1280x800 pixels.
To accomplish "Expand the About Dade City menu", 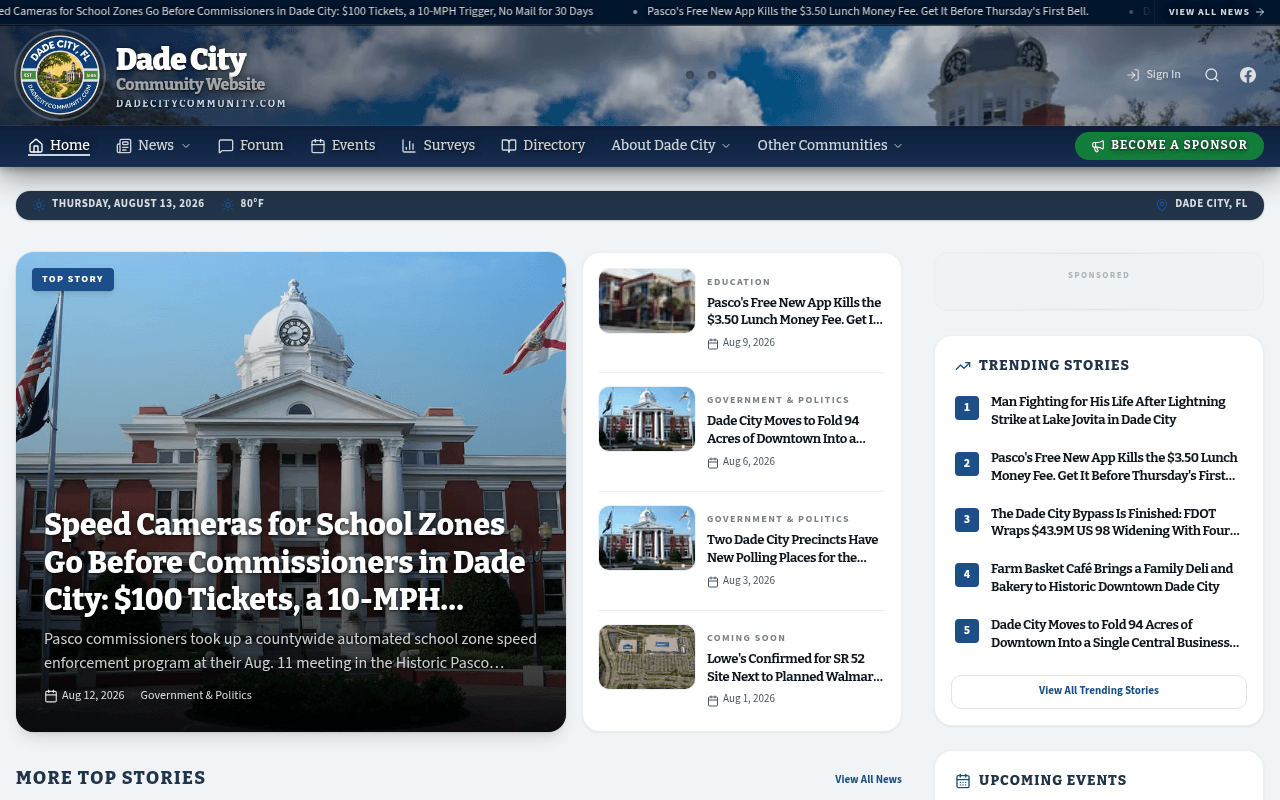I will 671,146.
